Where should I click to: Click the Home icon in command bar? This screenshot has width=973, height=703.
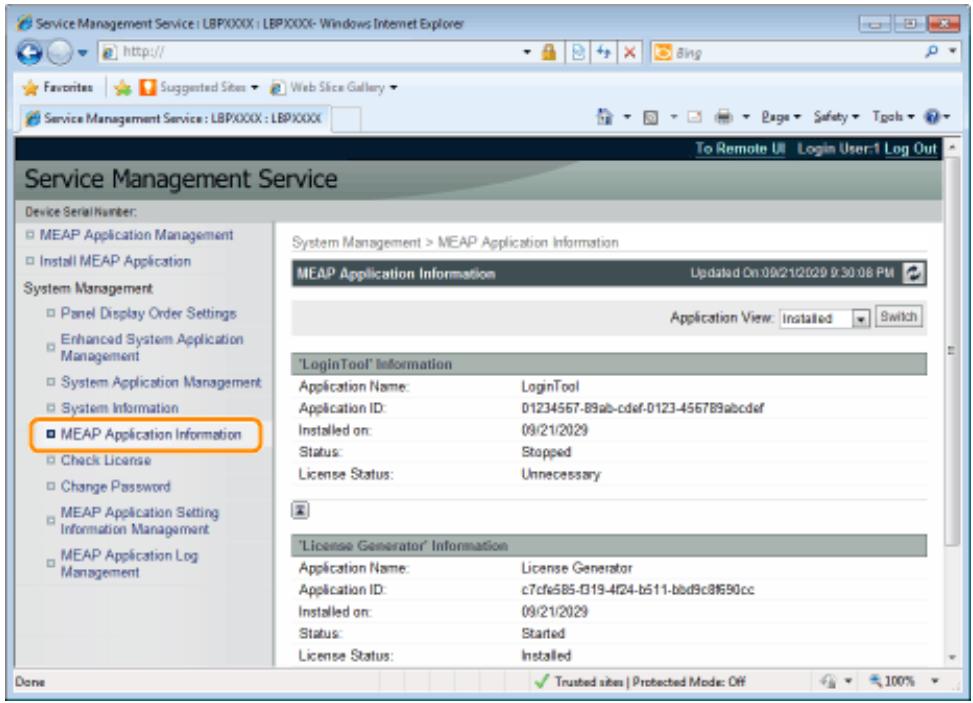[x=604, y=117]
